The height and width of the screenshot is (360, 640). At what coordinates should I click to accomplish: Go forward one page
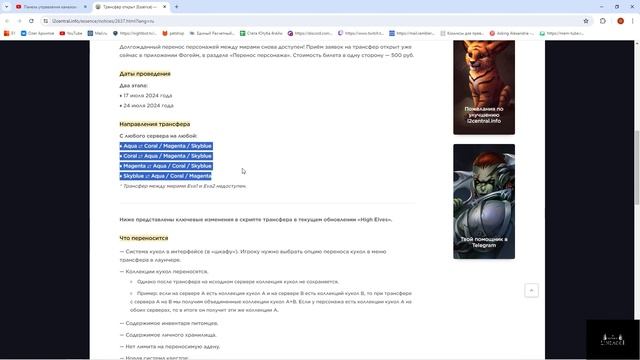[19, 21]
